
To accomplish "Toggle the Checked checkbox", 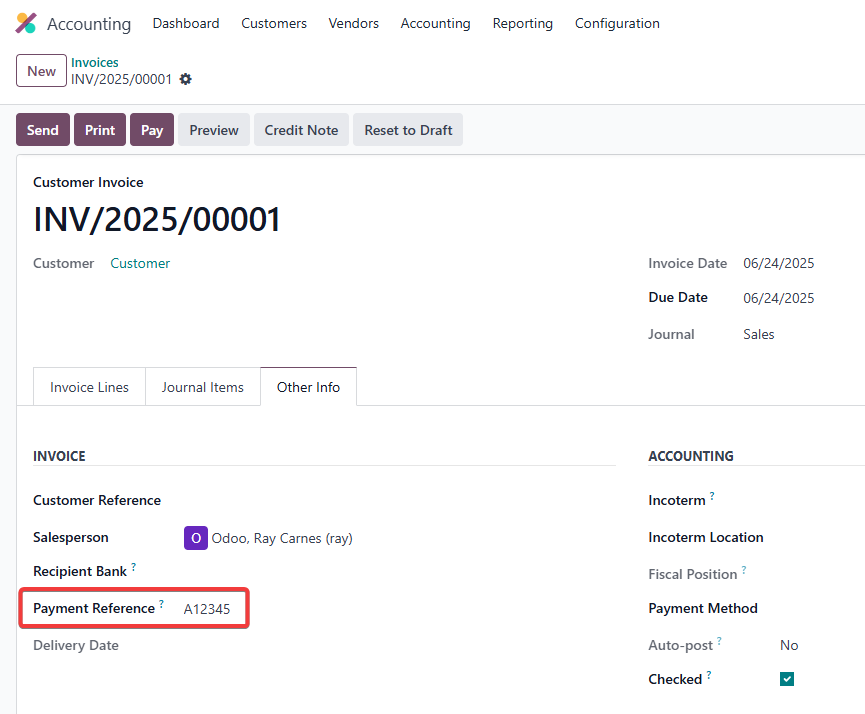I will (787, 679).
